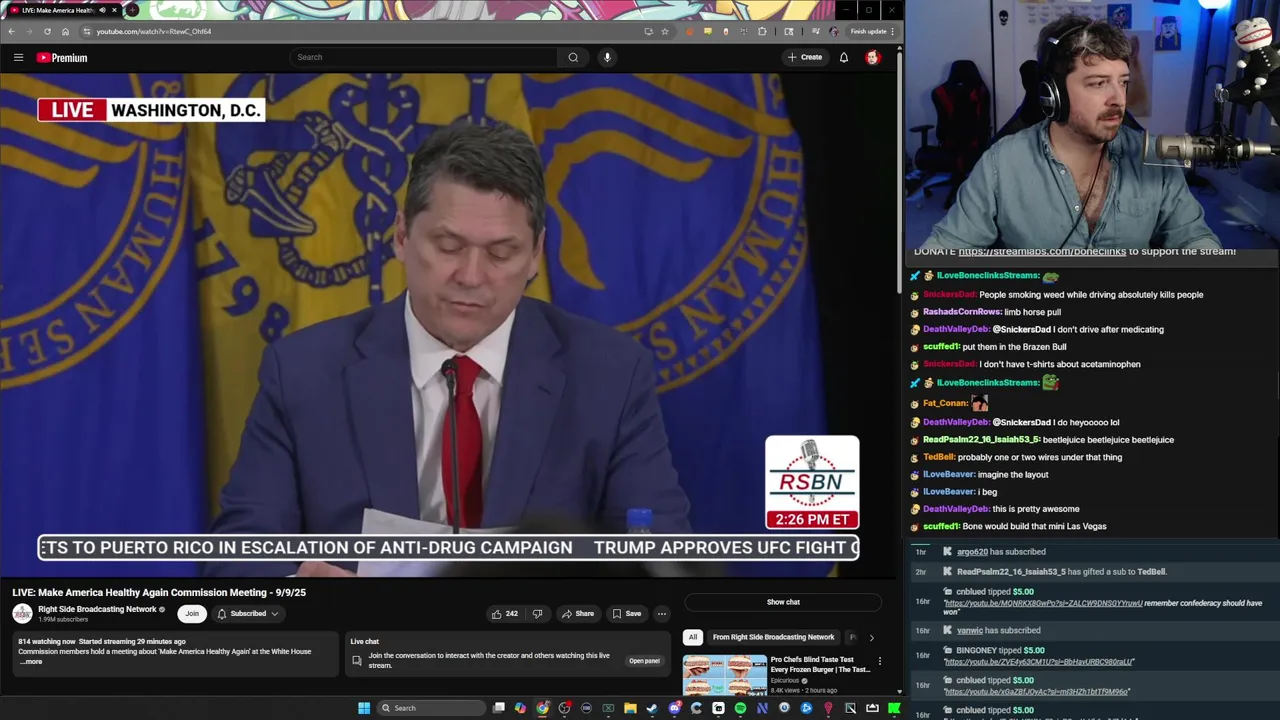The image size is (1280, 720).
Task: Open options for Pro Chefs Blind Taste video
Action: click(x=879, y=661)
